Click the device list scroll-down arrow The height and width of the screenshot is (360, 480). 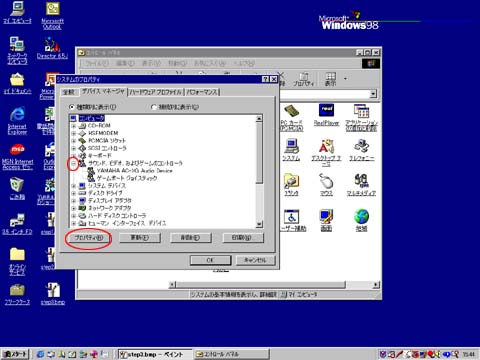coord(259,224)
